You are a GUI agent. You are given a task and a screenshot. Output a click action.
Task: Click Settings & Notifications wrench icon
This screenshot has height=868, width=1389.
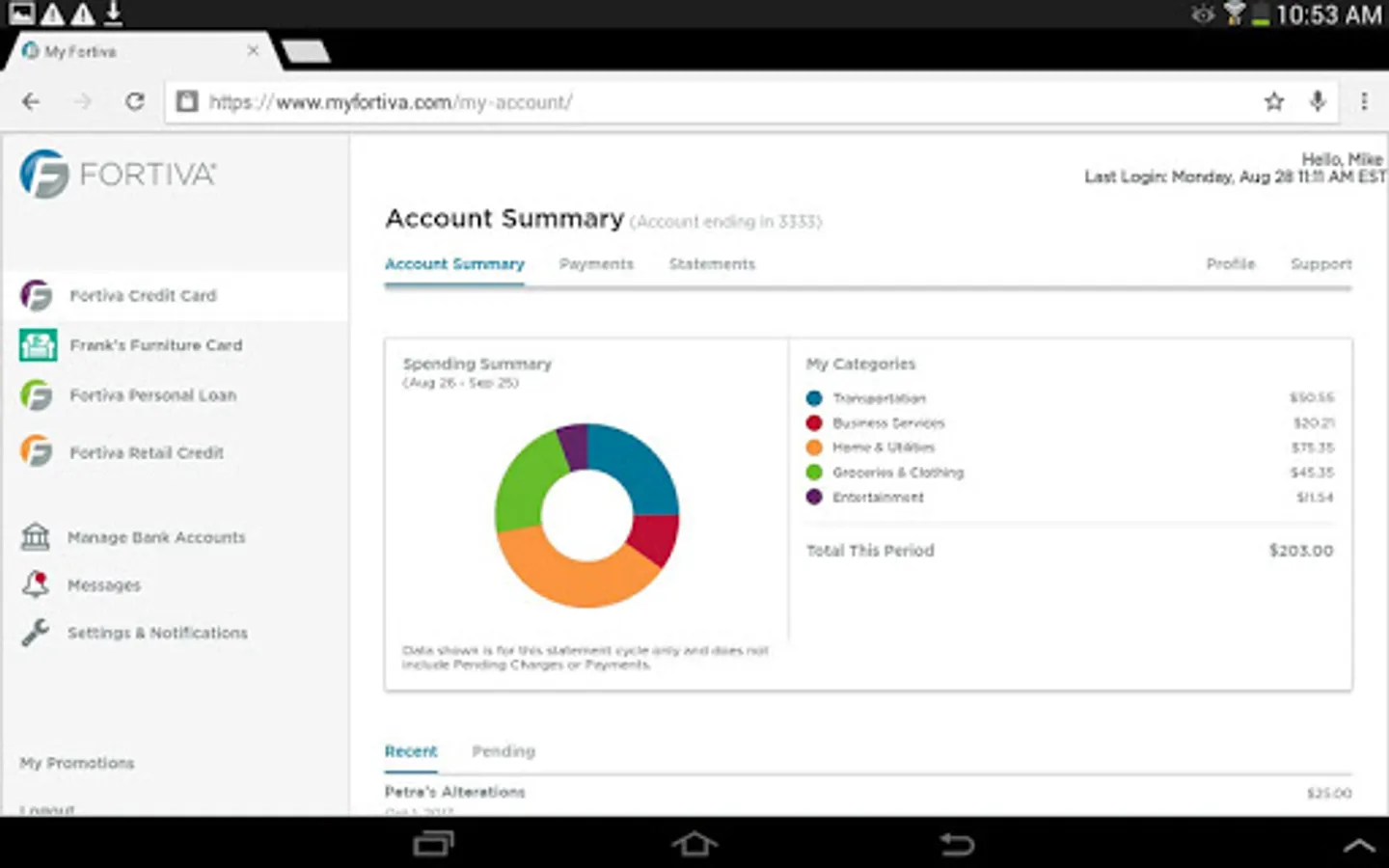pyautogui.click(x=36, y=632)
